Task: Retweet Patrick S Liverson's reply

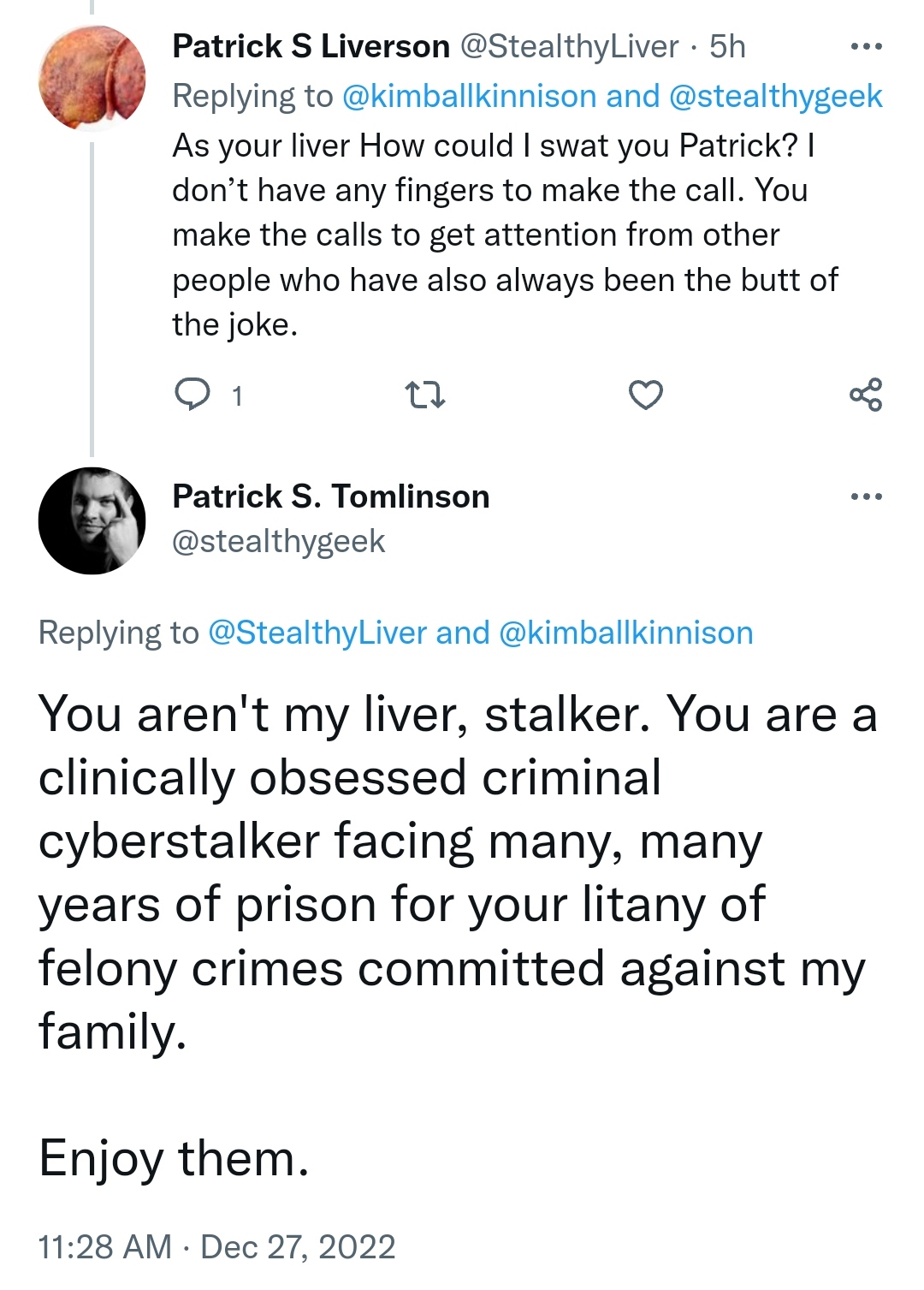Action: (x=424, y=395)
